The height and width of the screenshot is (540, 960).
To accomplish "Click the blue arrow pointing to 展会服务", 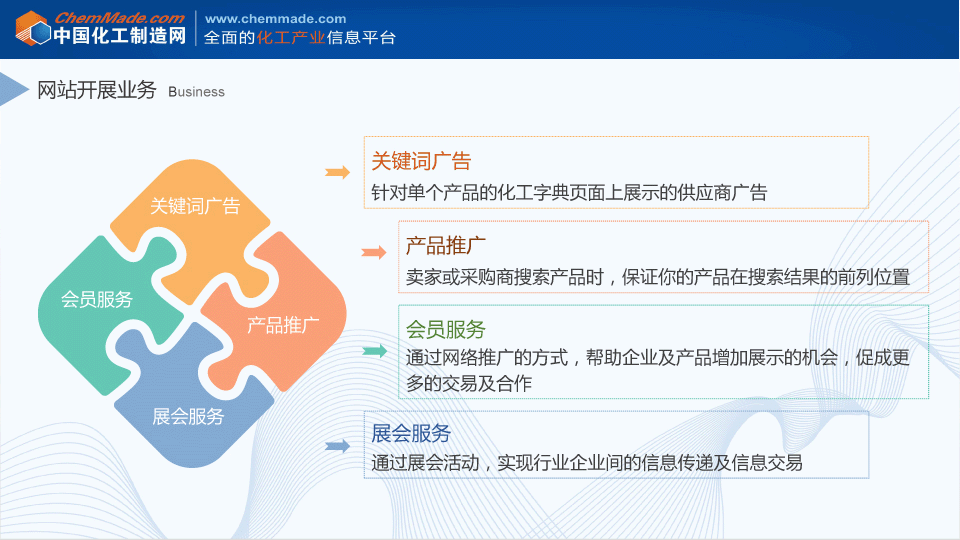I will [337, 446].
